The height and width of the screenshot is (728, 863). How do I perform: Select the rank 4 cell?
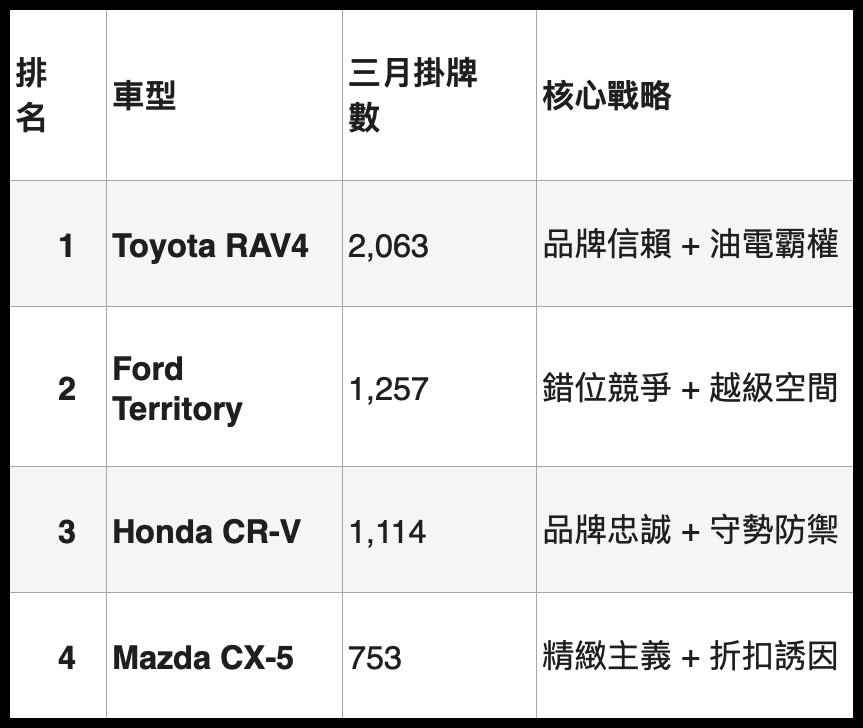pos(66,658)
